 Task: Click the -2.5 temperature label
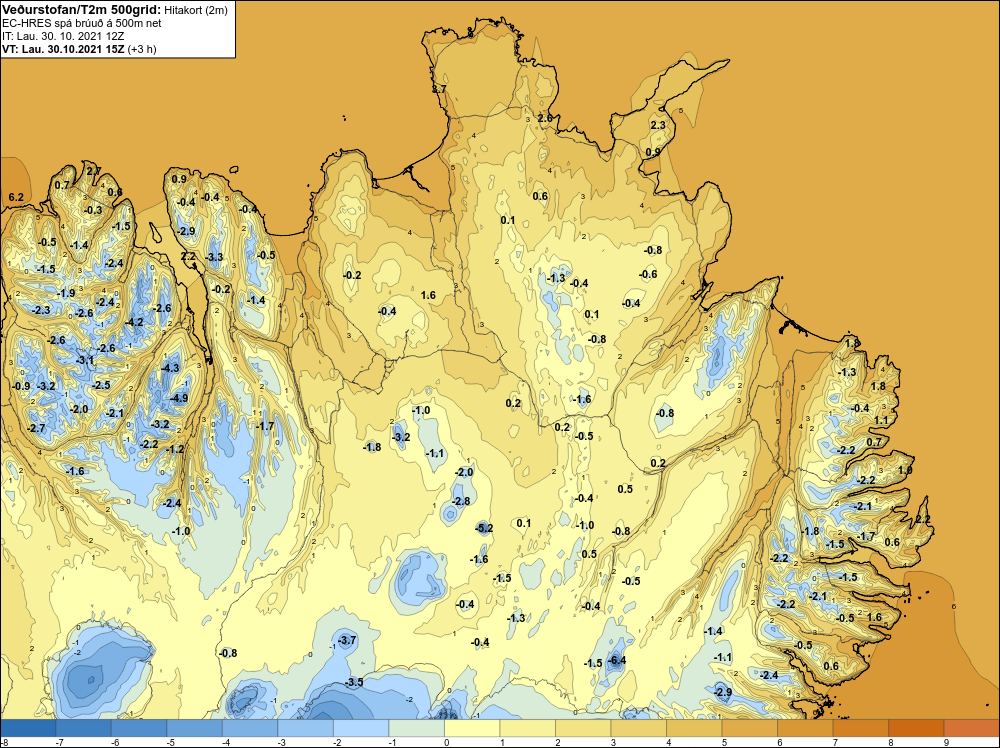click(x=101, y=385)
